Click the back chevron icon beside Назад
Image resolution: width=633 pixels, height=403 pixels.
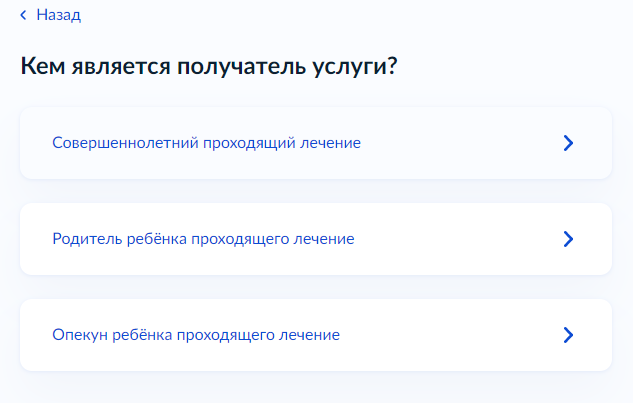click(23, 16)
